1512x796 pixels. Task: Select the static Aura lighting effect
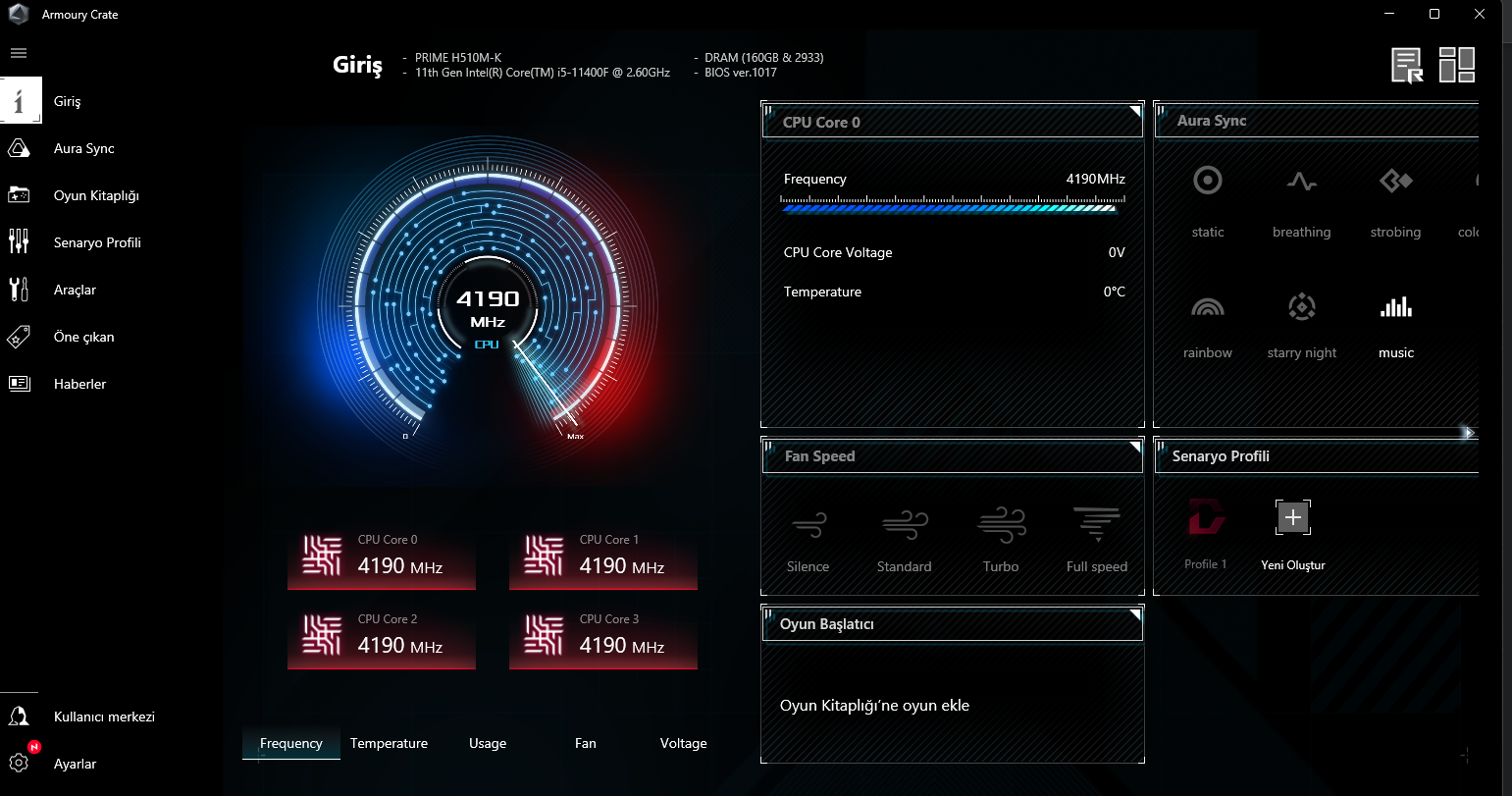1208,201
